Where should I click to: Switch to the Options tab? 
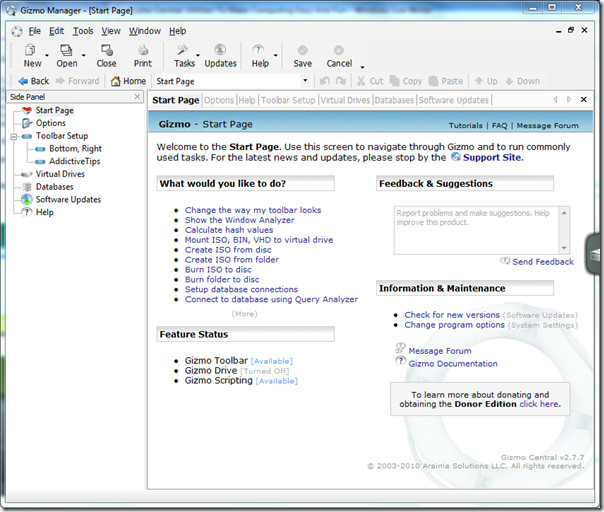point(219,100)
